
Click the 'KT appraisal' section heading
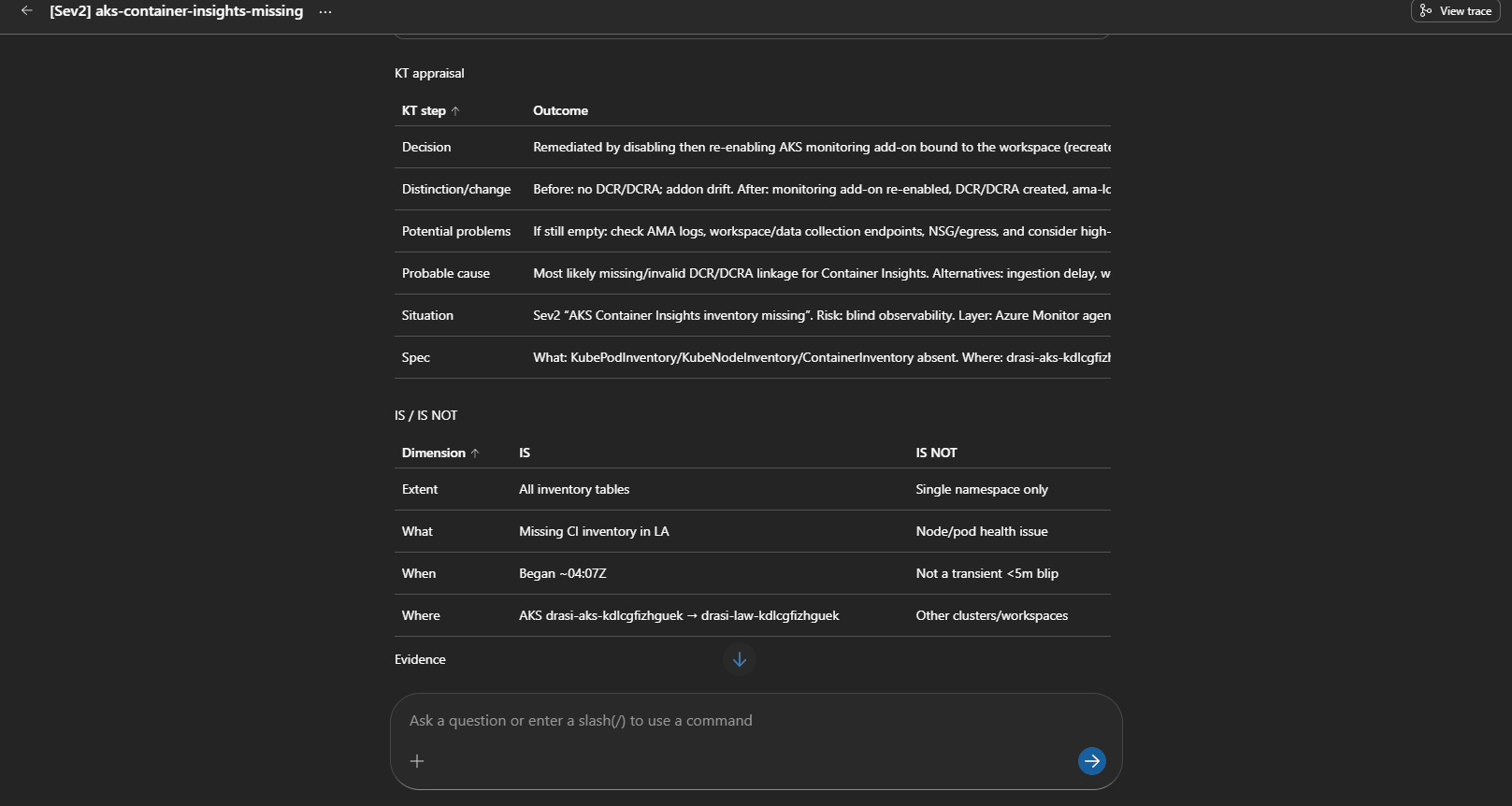pos(429,73)
